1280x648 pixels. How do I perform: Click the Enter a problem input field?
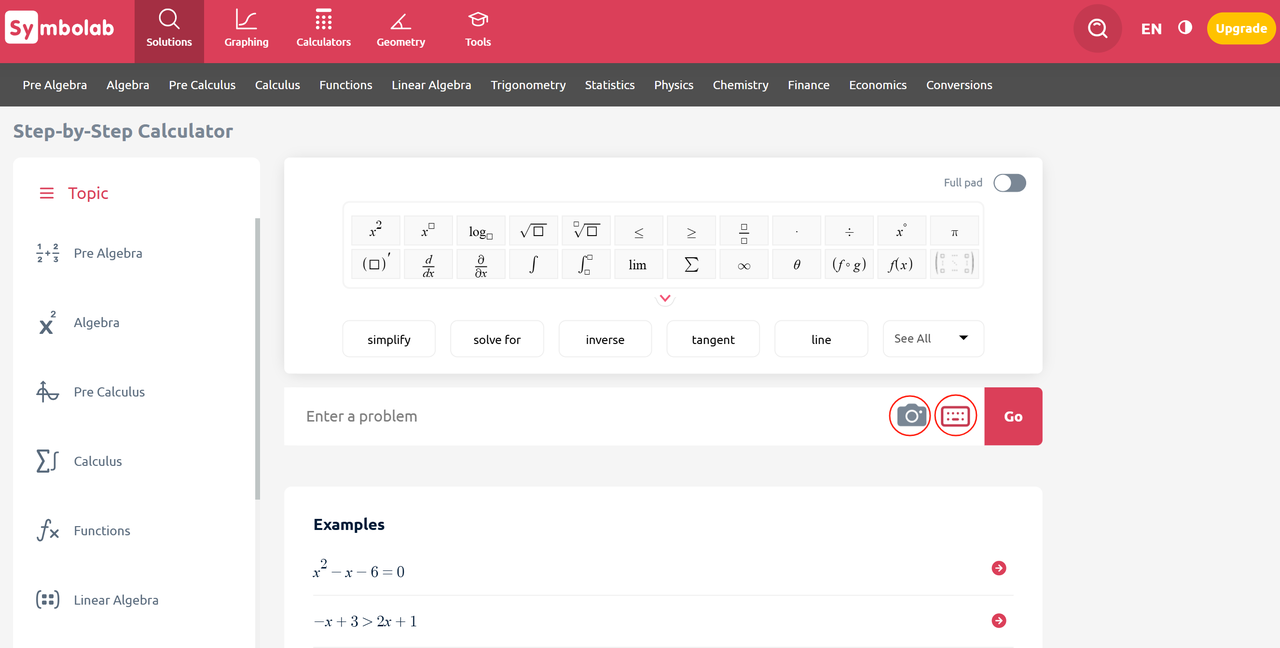click(x=580, y=416)
